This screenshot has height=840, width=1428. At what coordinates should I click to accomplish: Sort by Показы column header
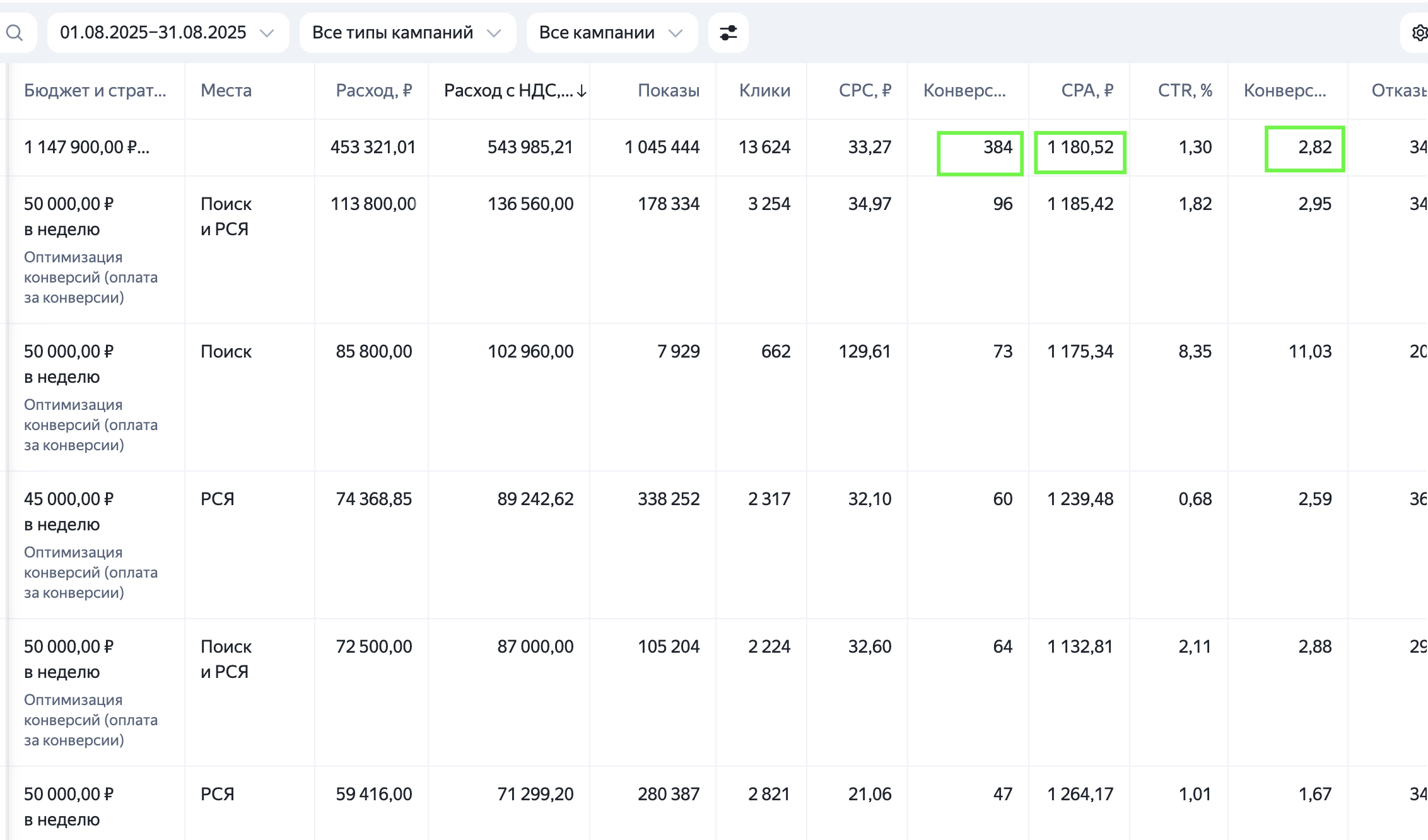pyautogui.click(x=668, y=91)
